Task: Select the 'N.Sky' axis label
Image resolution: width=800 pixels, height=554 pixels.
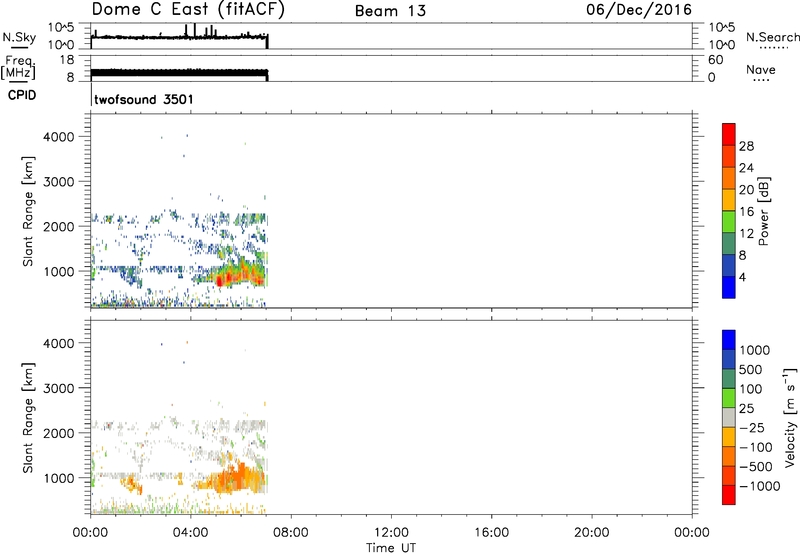Action: point(19,37)
